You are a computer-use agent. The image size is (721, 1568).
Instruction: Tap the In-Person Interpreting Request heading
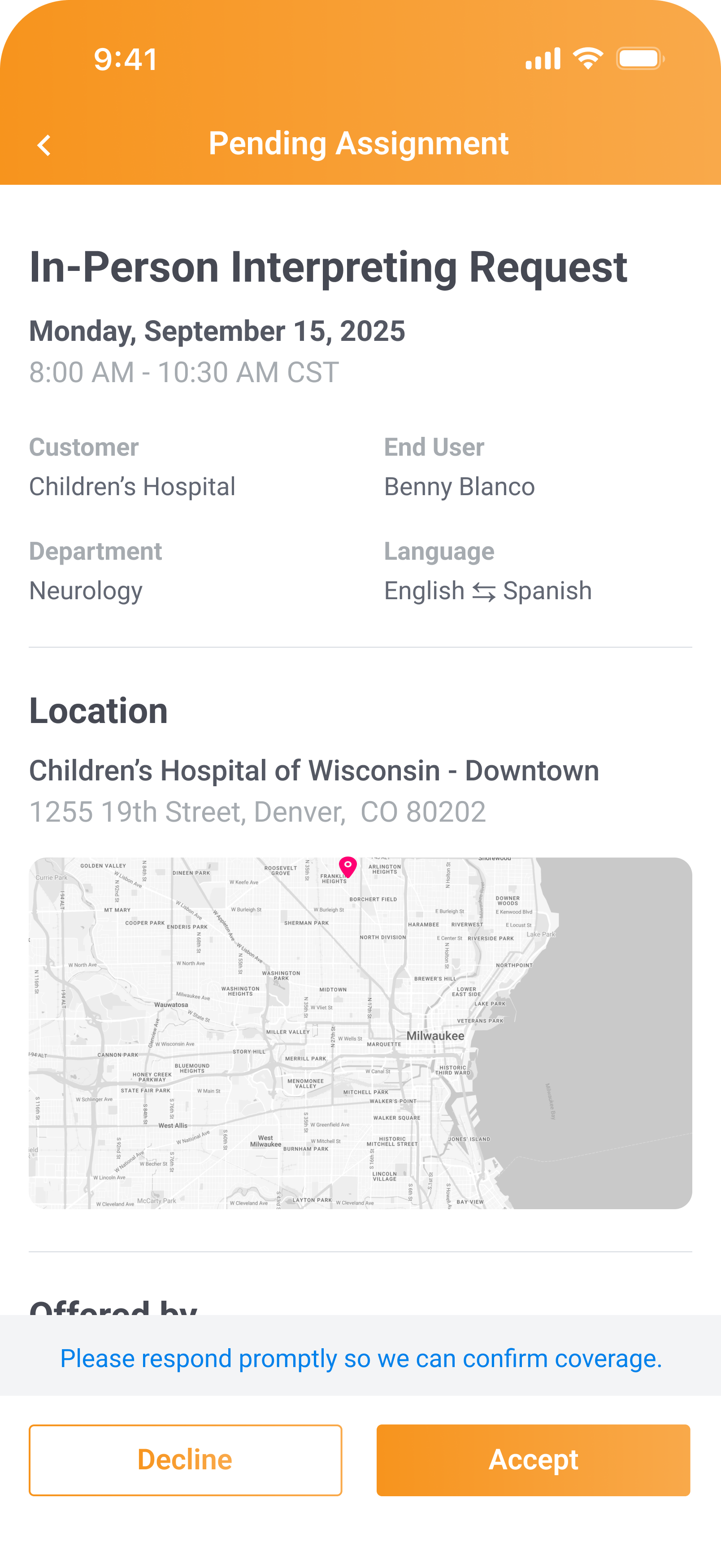coord(329,267)
